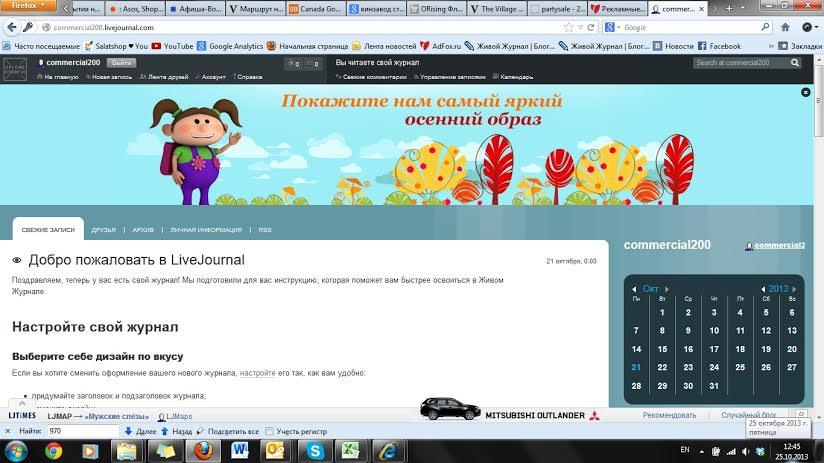Open Skype from the taskbar
The image size is (824, 463).
[315, 451]
